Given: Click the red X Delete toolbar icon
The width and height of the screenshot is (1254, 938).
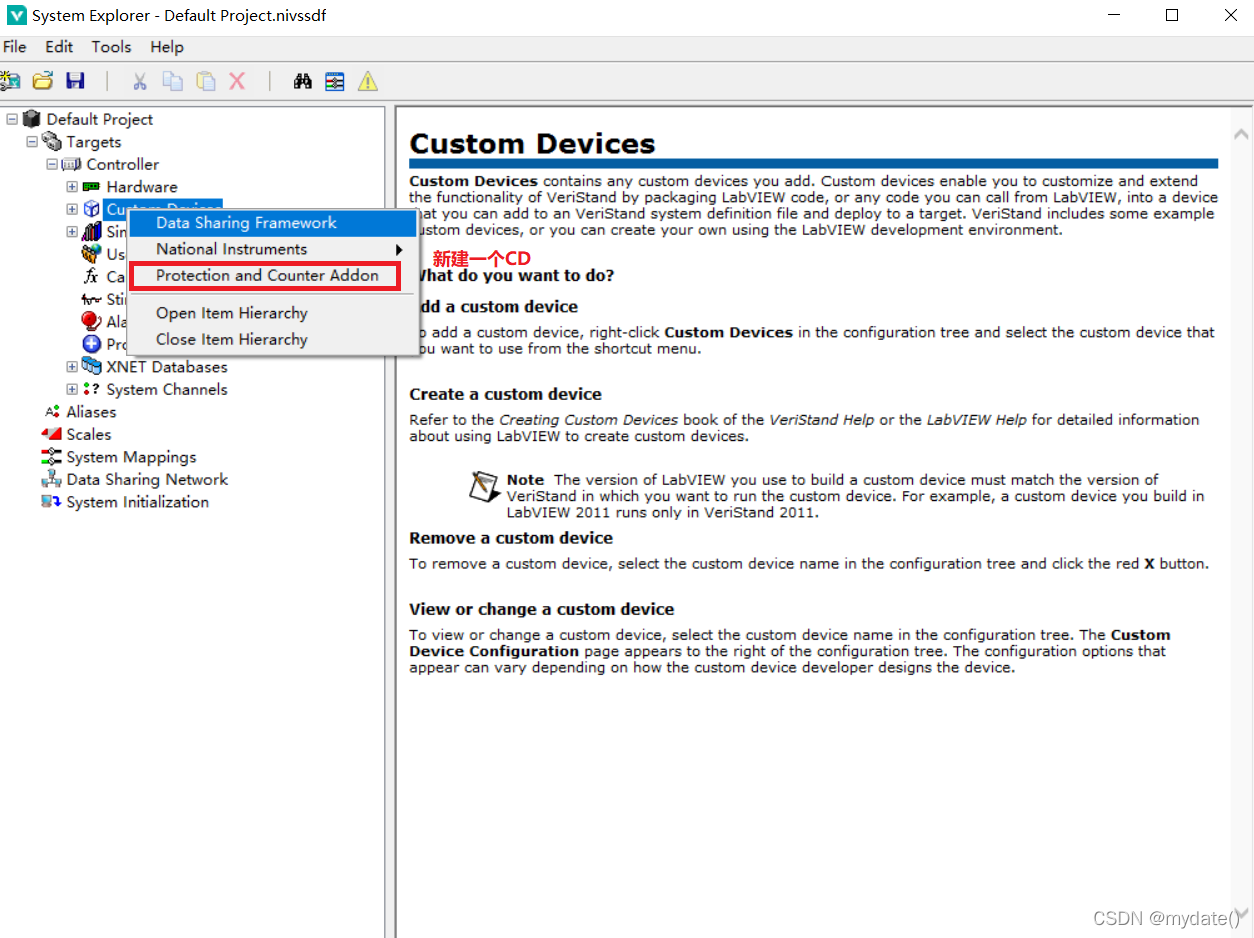Looking at the screenshot, I should tap(237, 81).
